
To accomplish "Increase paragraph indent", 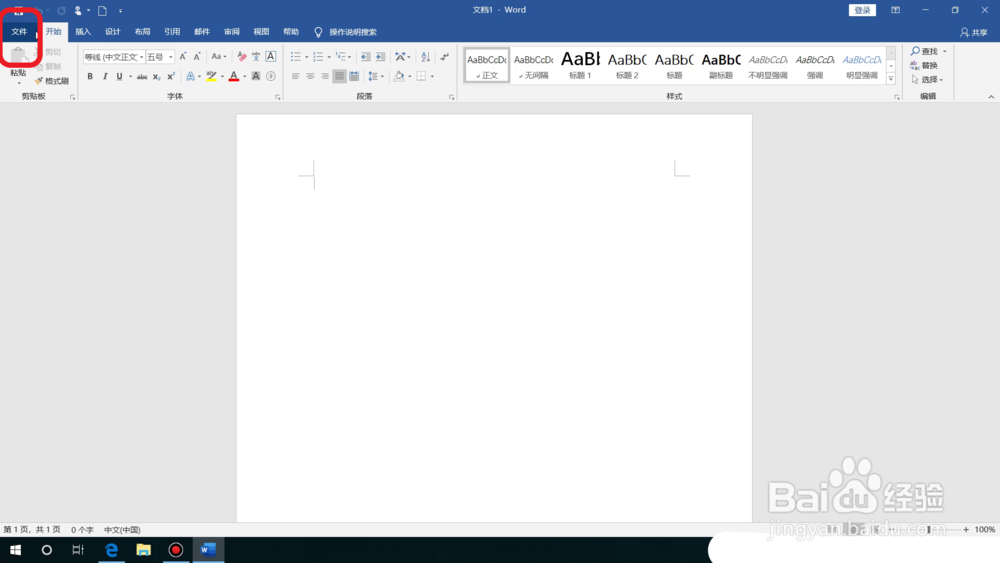I will (380, 57).
